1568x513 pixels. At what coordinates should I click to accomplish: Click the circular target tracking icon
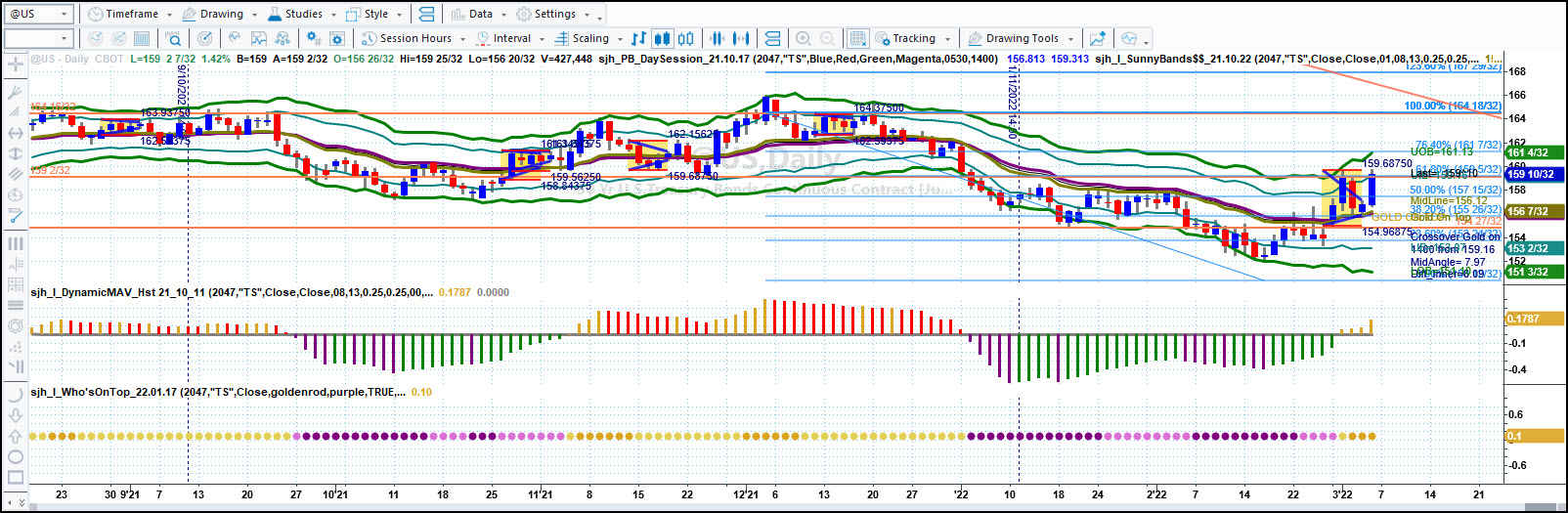(204, 38)
